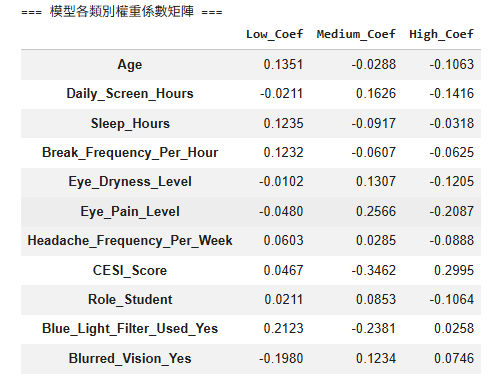The height and width of the screenshot is (382, 497).
Task: Click the Low_Coef column header
Action: (274, 34)
